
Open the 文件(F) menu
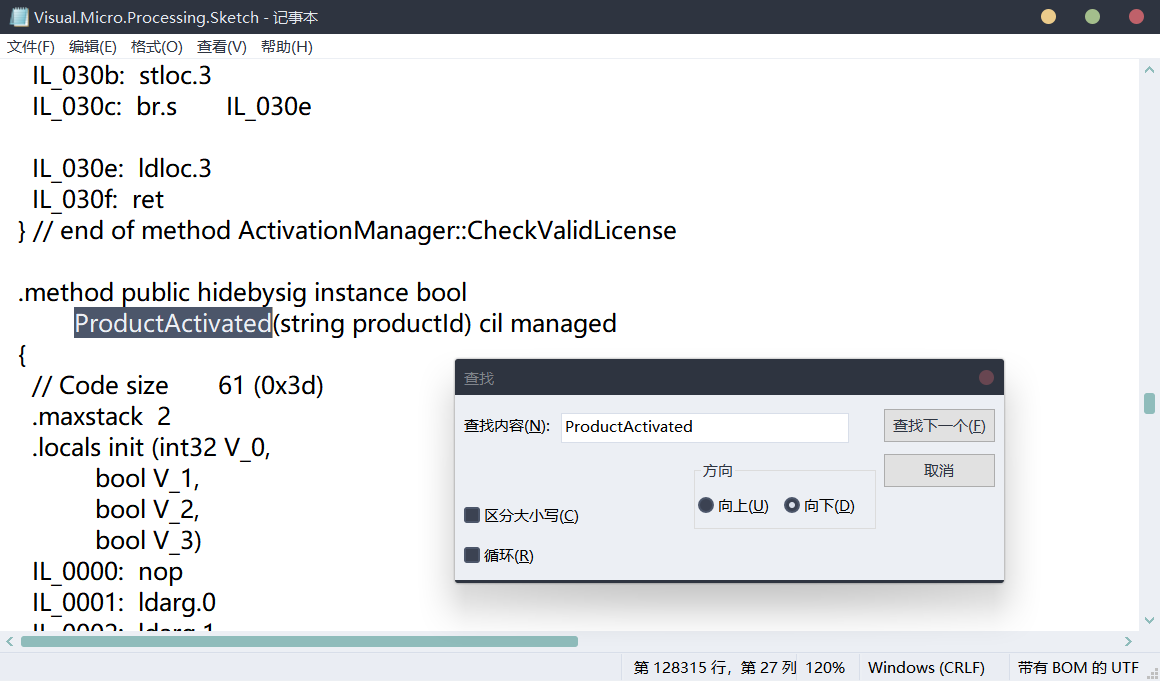coord(30,46)
